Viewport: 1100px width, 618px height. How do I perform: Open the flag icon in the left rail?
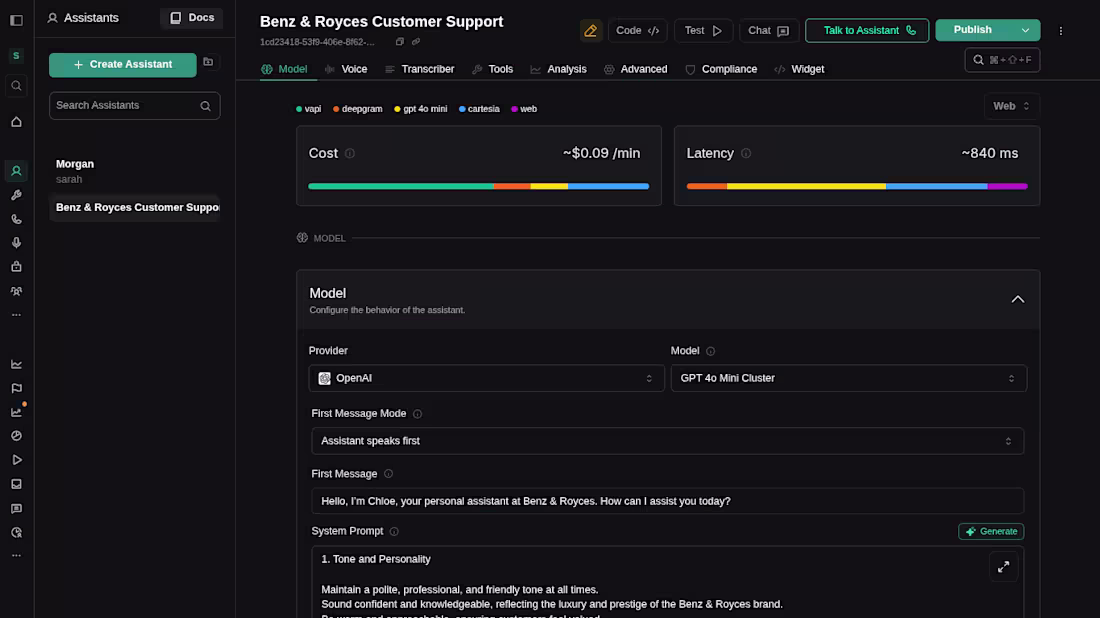16,388
